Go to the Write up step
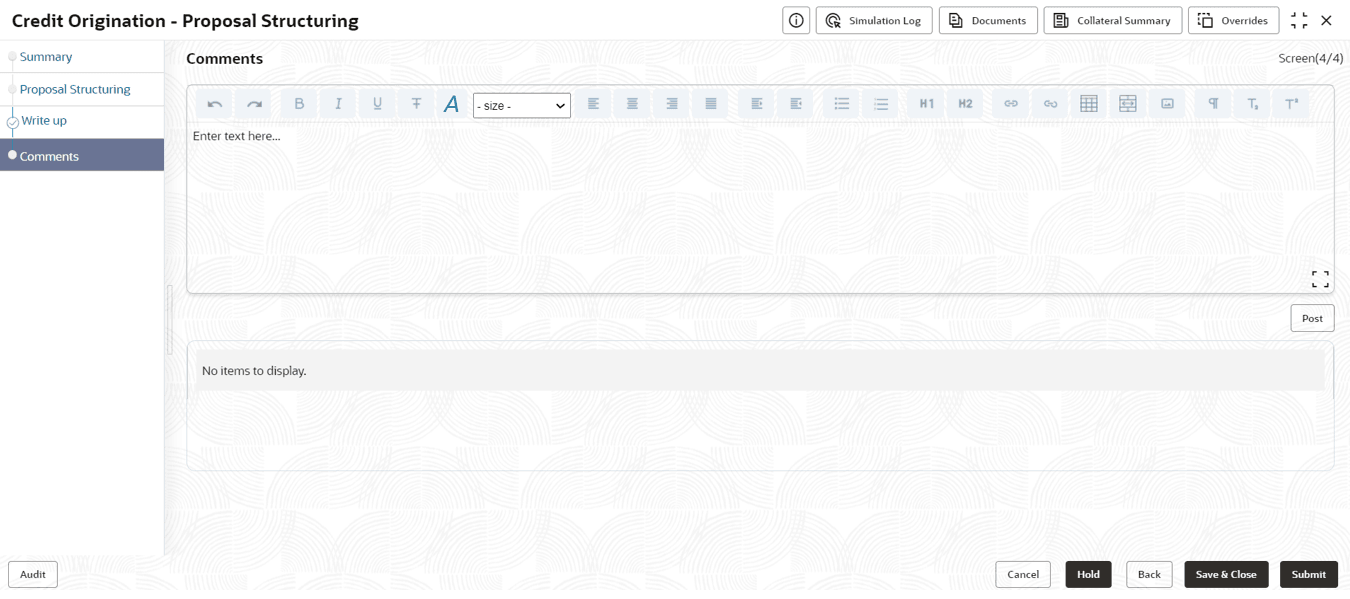Screen dimensions: 1350x599 pyautogui.click(x=44, y=120)
